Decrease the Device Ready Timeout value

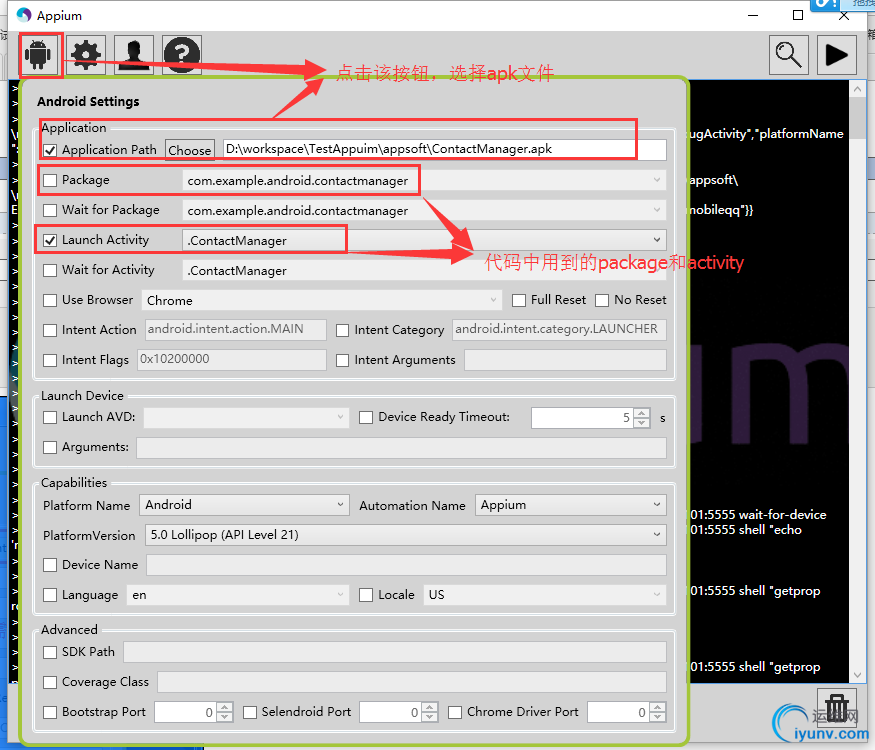pos(642,422)
